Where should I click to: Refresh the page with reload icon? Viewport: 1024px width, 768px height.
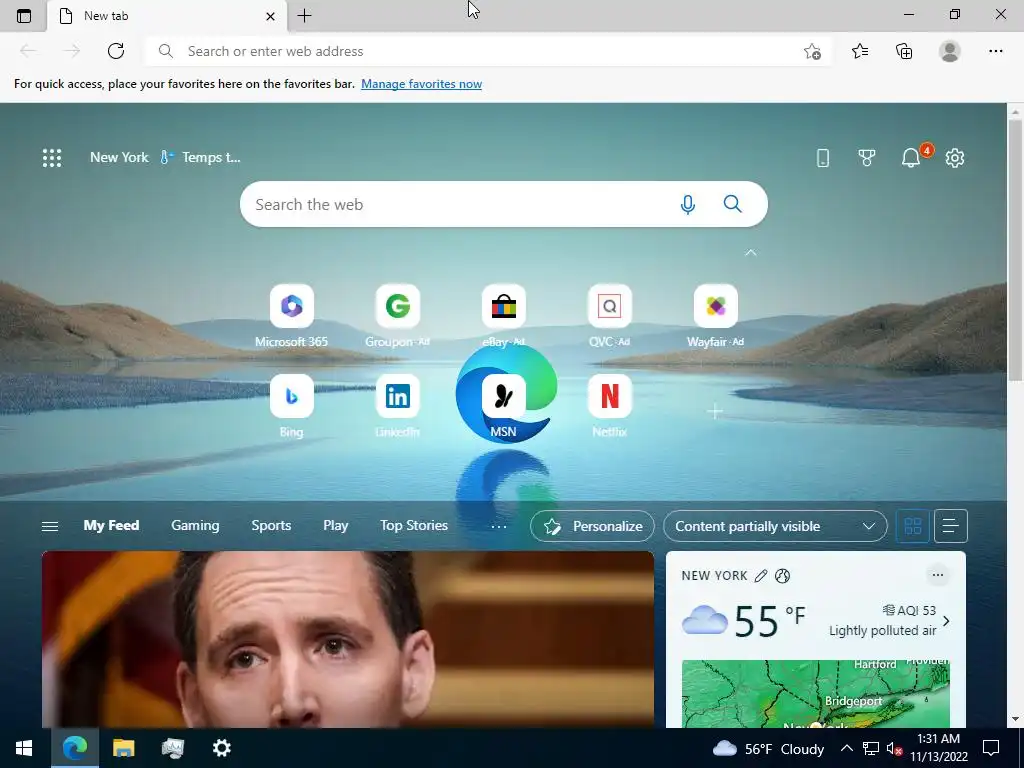(x=116, y=51)
